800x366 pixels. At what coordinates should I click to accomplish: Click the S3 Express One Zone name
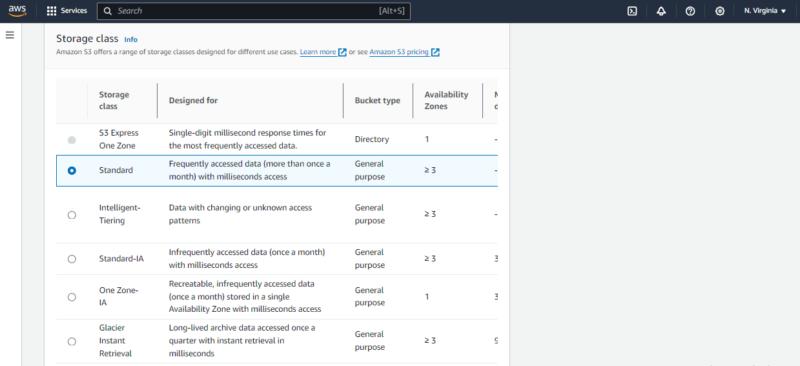click(119, 139)
